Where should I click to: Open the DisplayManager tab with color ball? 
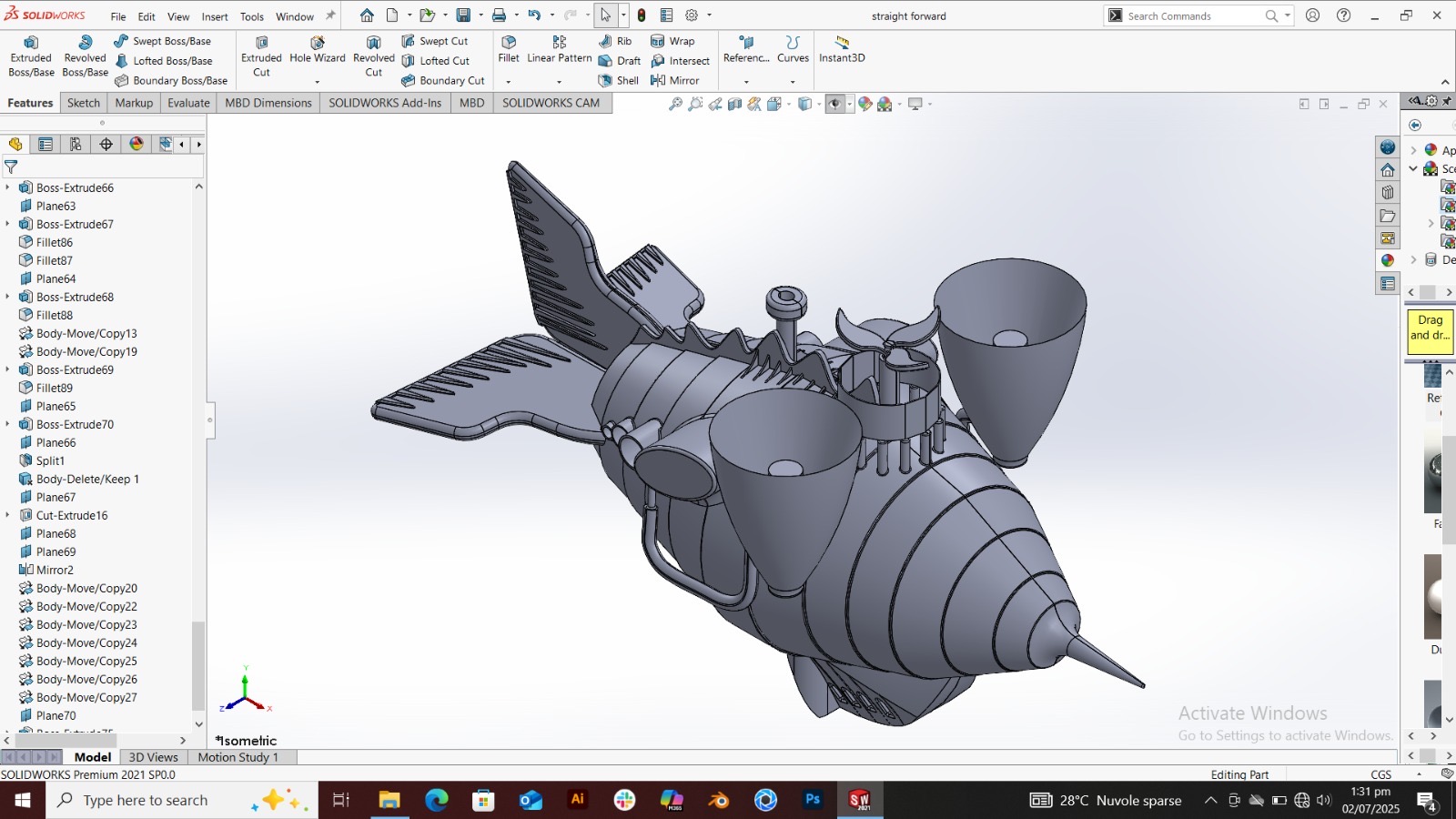coord(136,144)
